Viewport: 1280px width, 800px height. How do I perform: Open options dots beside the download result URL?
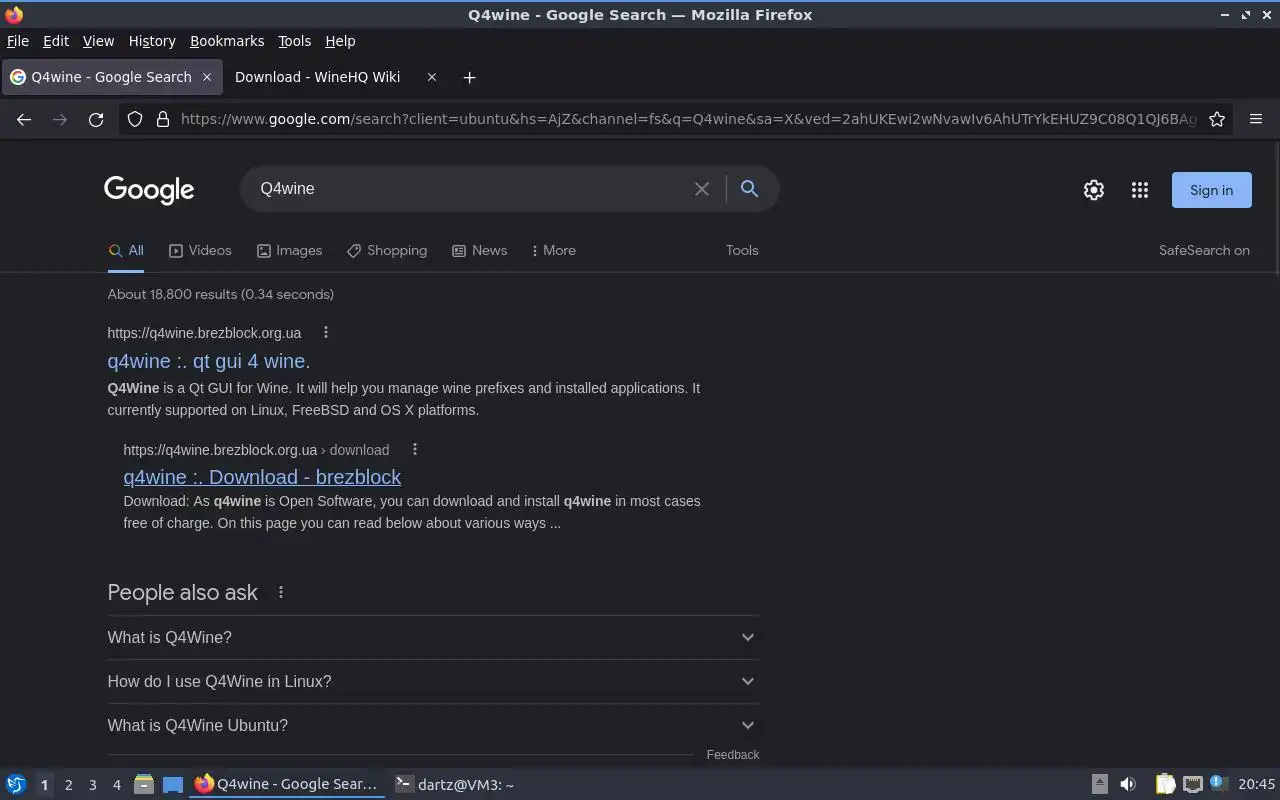[415, 449]
